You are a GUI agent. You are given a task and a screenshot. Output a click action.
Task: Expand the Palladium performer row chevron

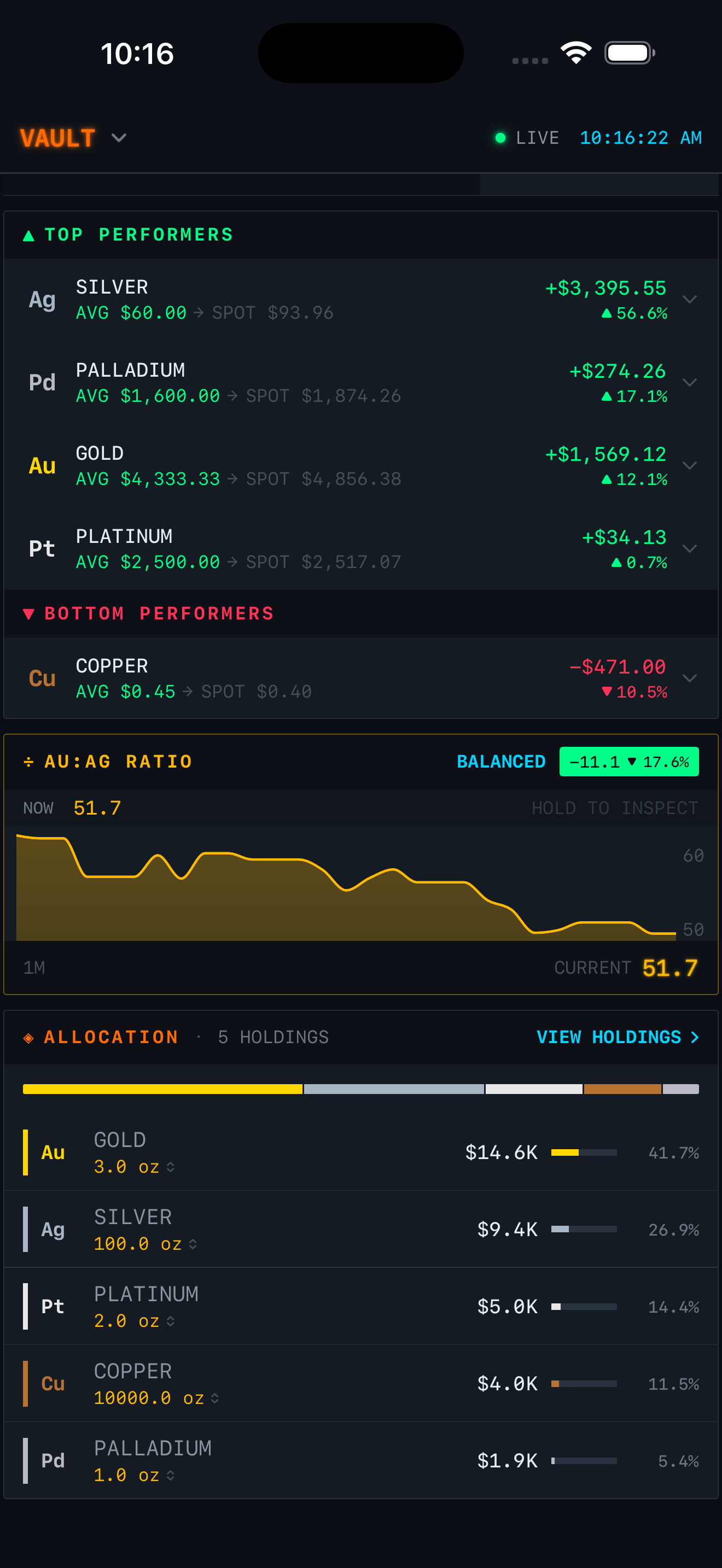coord(689,382)
